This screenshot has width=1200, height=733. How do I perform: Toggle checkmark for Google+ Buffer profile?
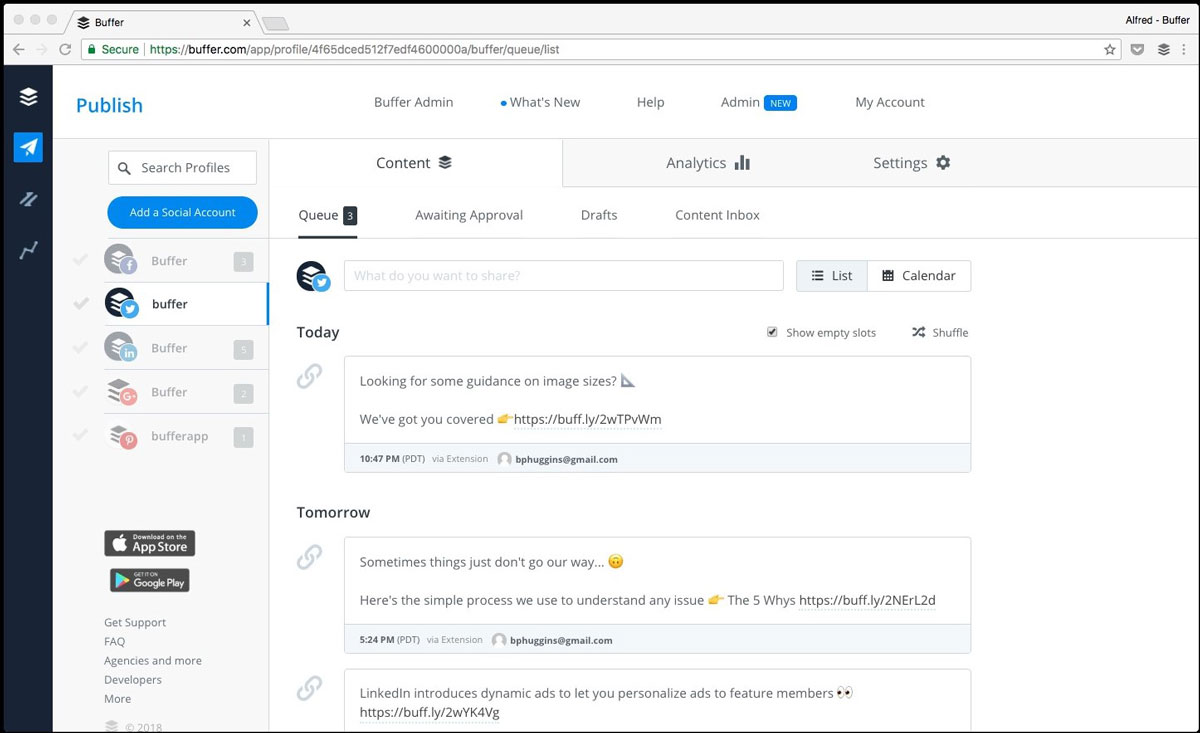[x=81, y=391]
